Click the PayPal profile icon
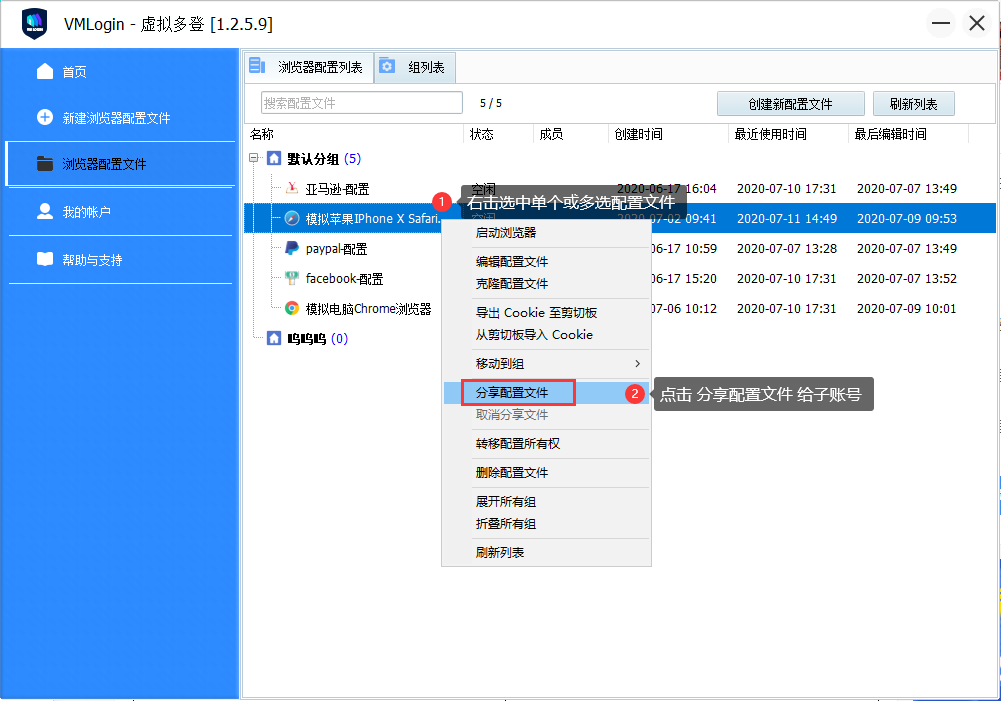The width and height of the screenshot is (1001, 701). (x=291, y=248)
